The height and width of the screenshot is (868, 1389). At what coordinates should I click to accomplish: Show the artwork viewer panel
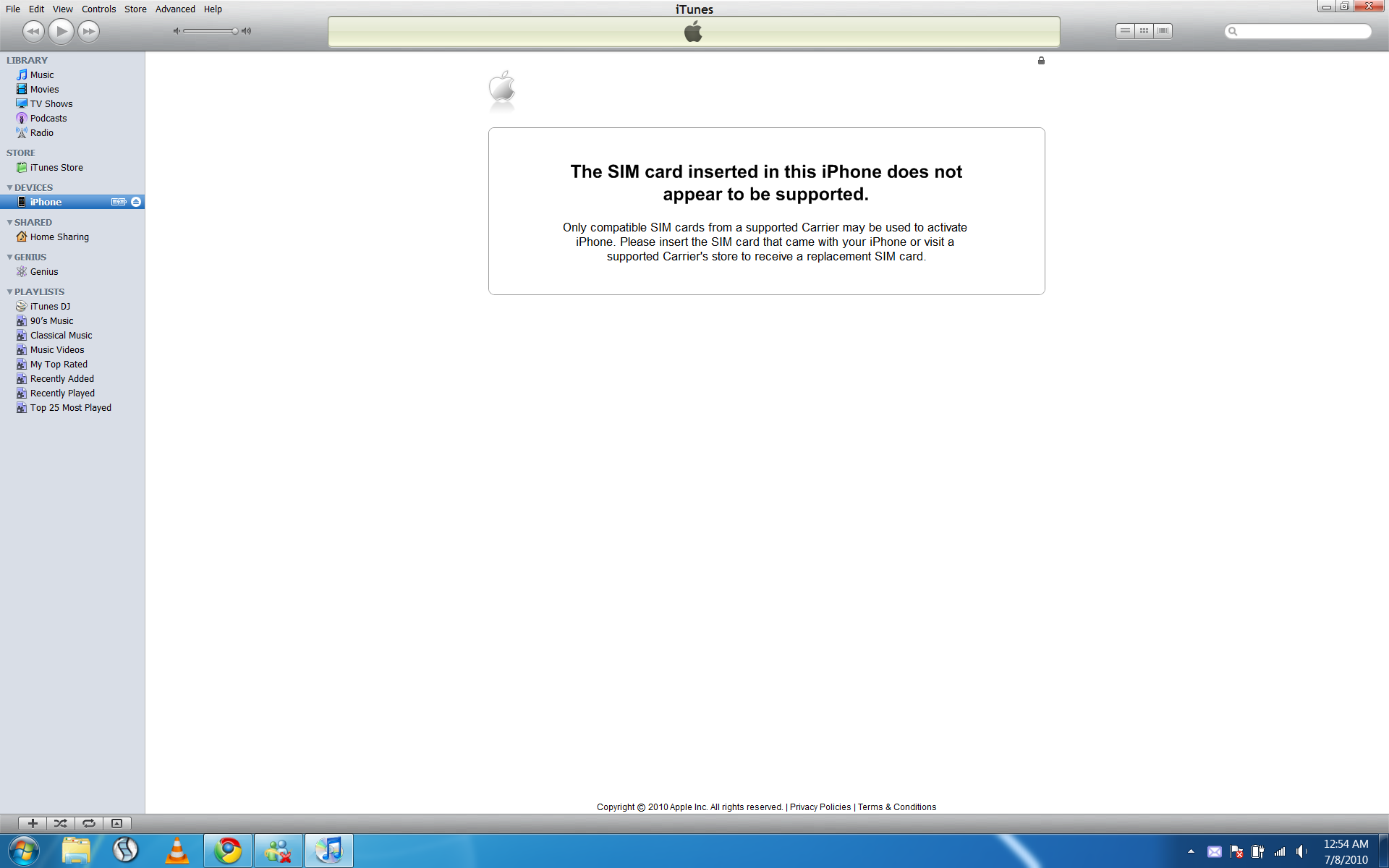[117, 823]
